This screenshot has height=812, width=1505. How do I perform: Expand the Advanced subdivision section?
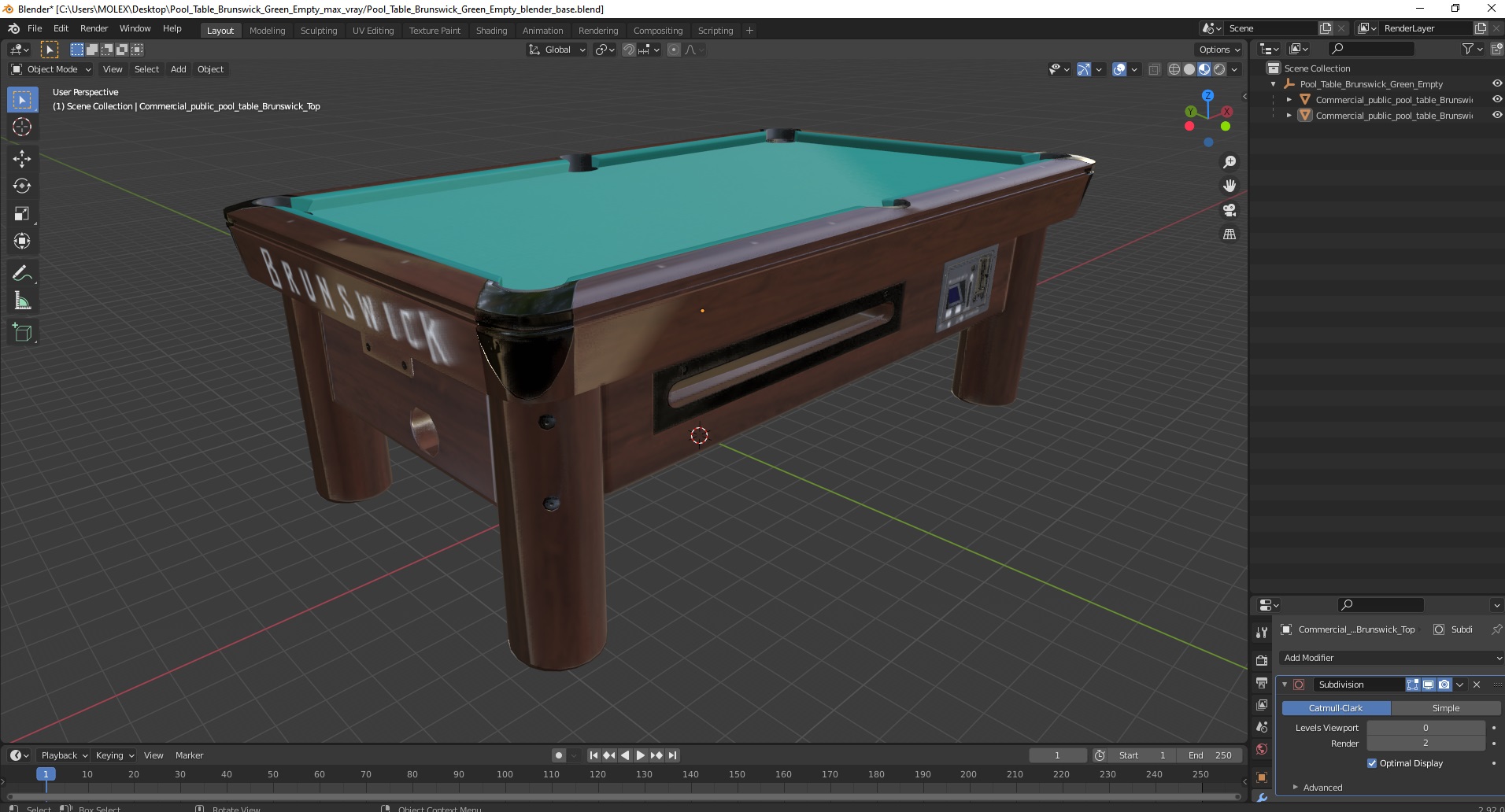click(x=1322, y=788)
